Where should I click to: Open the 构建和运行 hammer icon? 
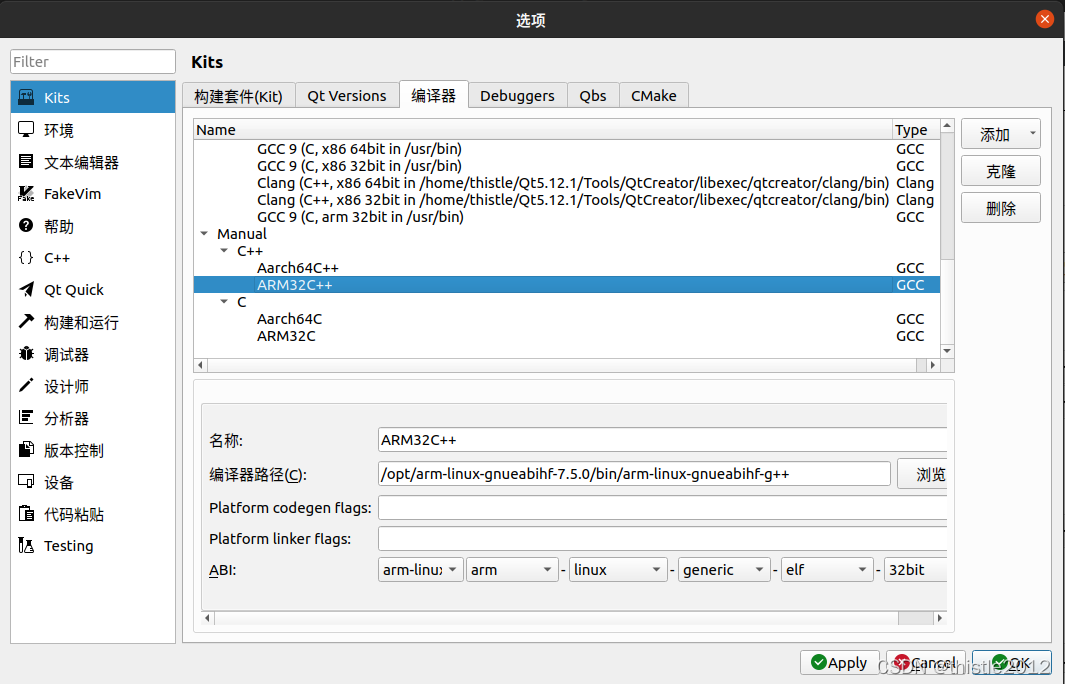26,321
